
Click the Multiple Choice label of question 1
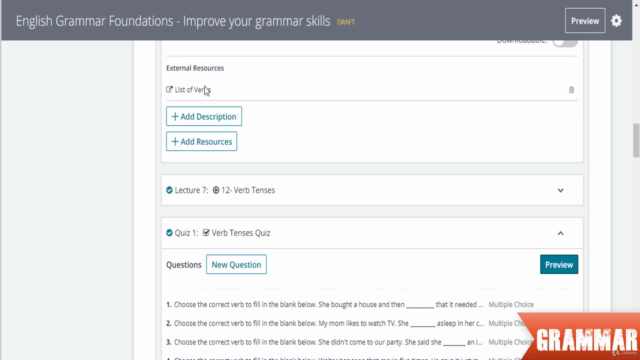511,304
